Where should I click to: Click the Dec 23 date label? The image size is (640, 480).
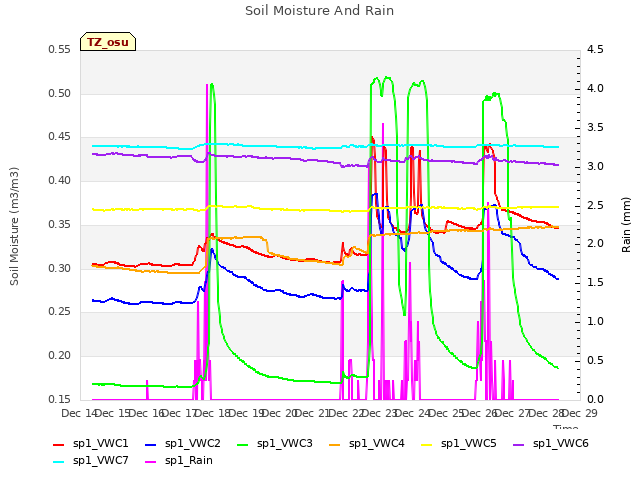[380, 413]
